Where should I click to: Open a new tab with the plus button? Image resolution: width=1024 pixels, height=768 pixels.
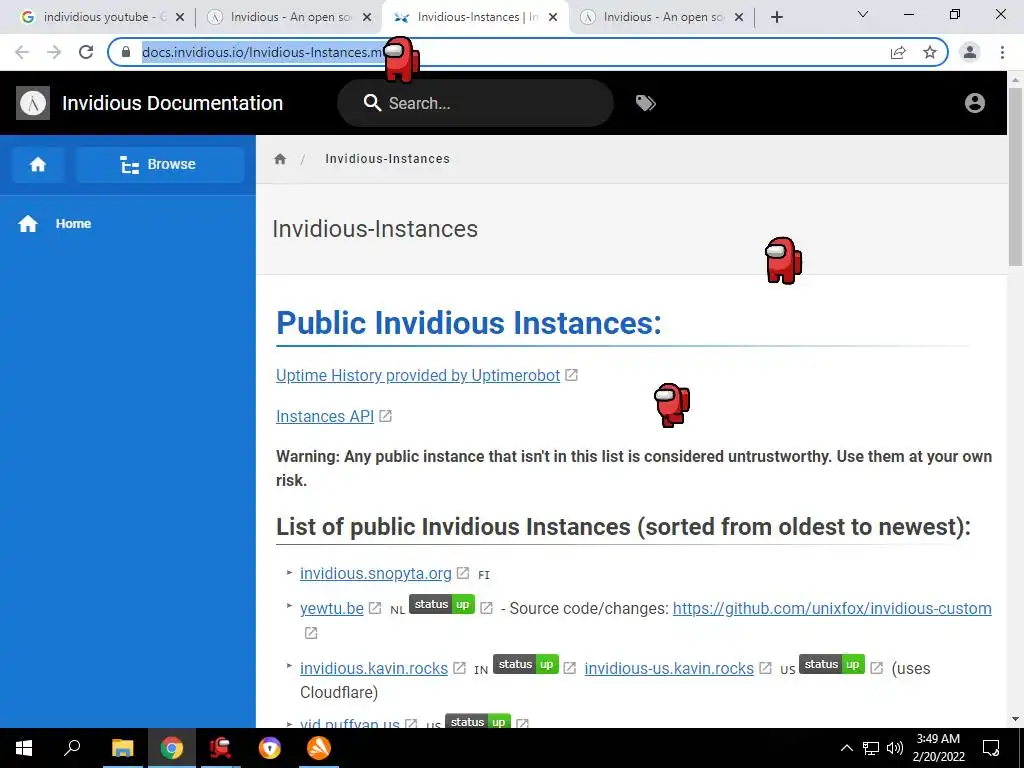pos(776,17)
